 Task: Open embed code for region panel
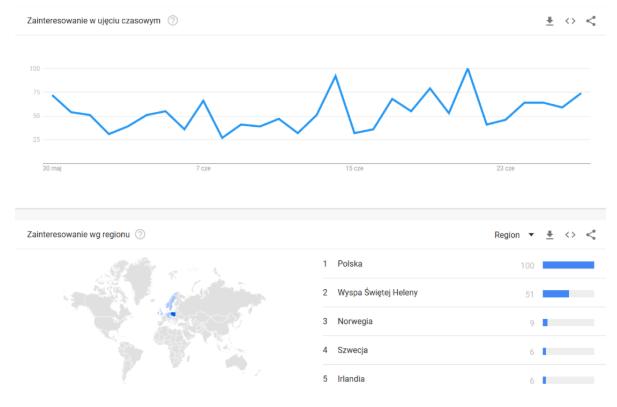click(x=570, y=234)
